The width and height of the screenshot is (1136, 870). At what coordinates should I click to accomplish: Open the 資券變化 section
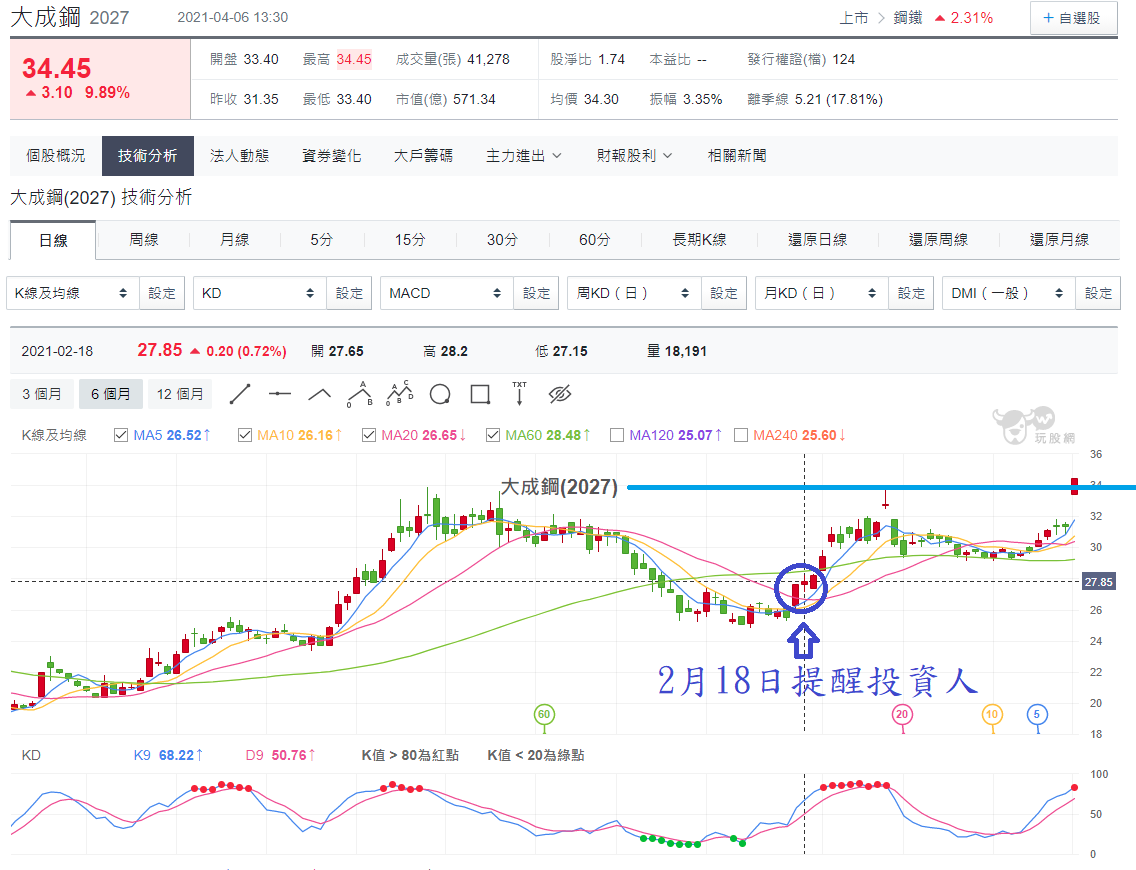click(332, 156)
